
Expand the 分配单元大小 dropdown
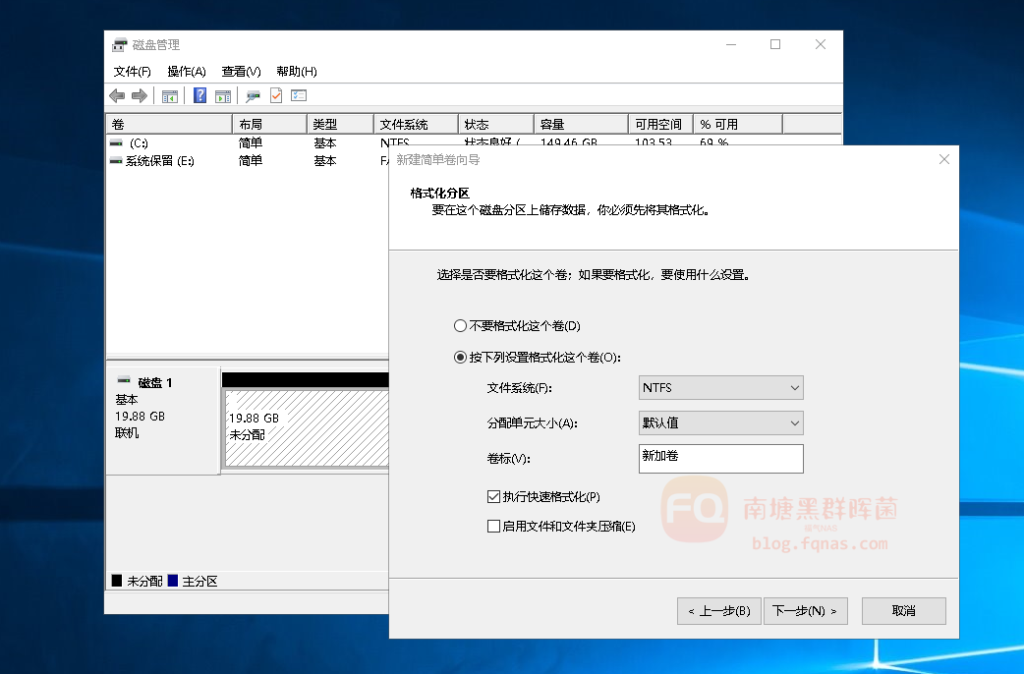point(720,423)
